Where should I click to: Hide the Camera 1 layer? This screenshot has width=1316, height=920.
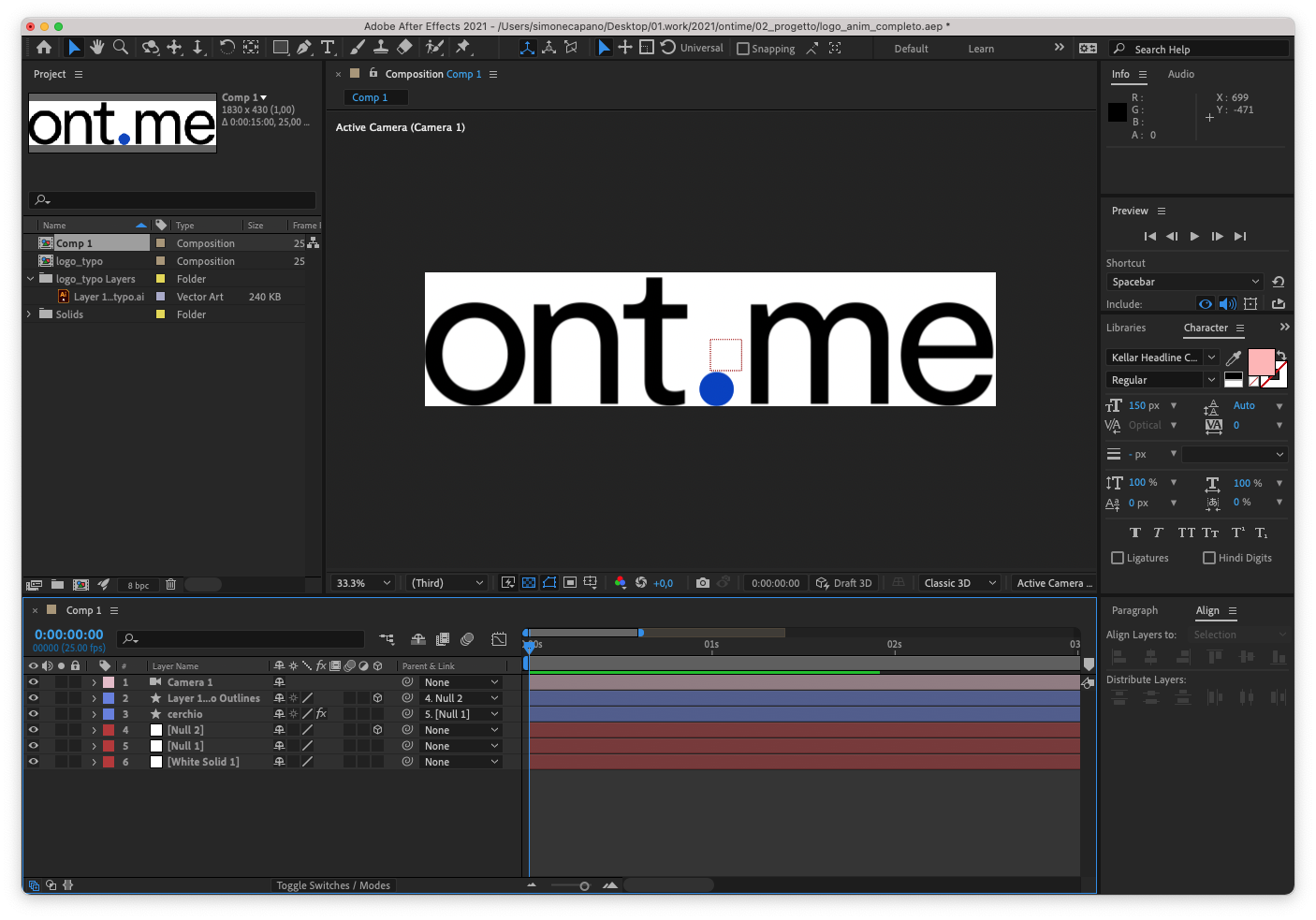(34, 682)
